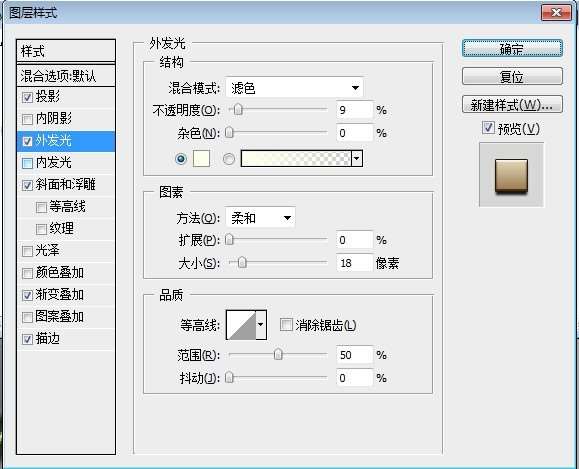The image size is (579, 469).
Task: Toggle the 渐变叠加 gradient overlay checkbox
Action: [27, 295]
